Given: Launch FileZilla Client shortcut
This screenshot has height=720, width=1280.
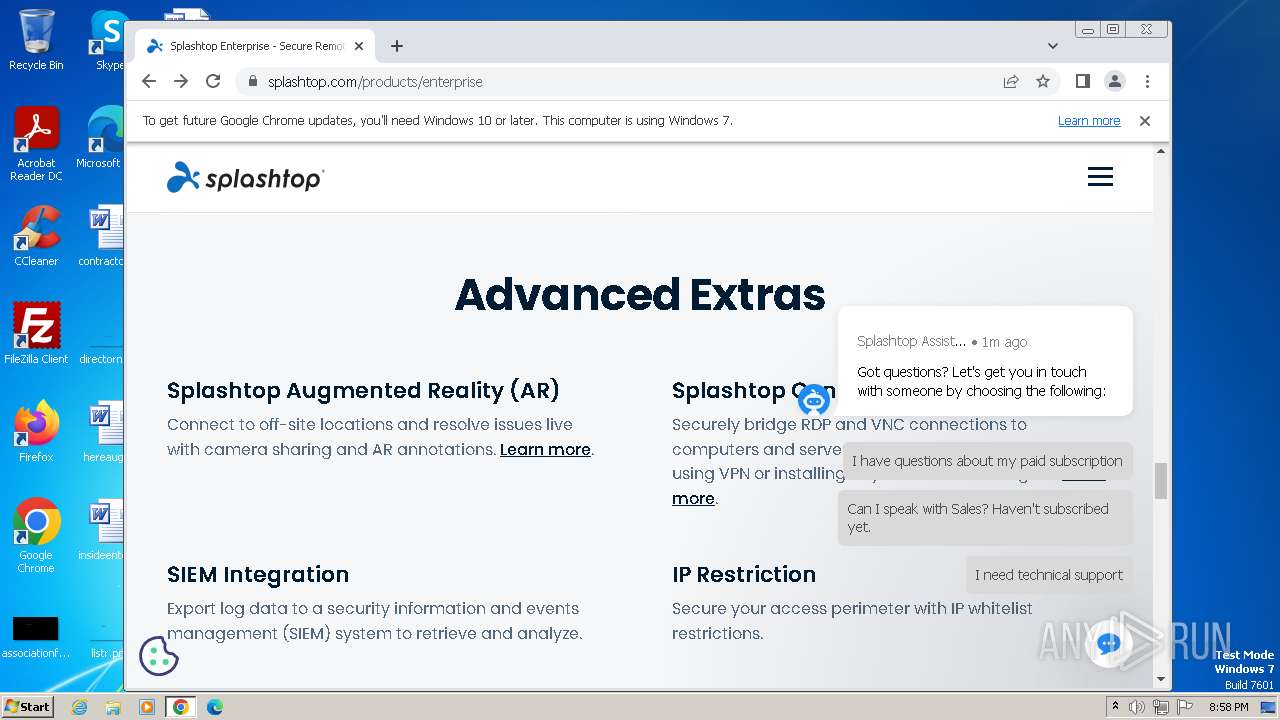Looking at the screenshot, I should point(36,334).
